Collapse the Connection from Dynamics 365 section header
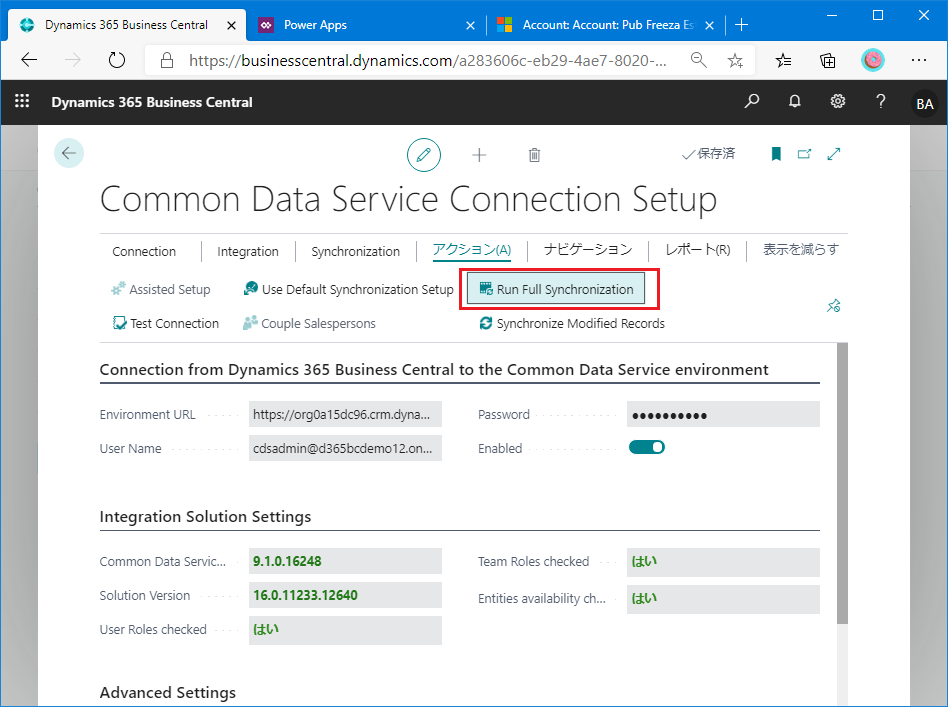948x707 pixels. tap(434, 370)
